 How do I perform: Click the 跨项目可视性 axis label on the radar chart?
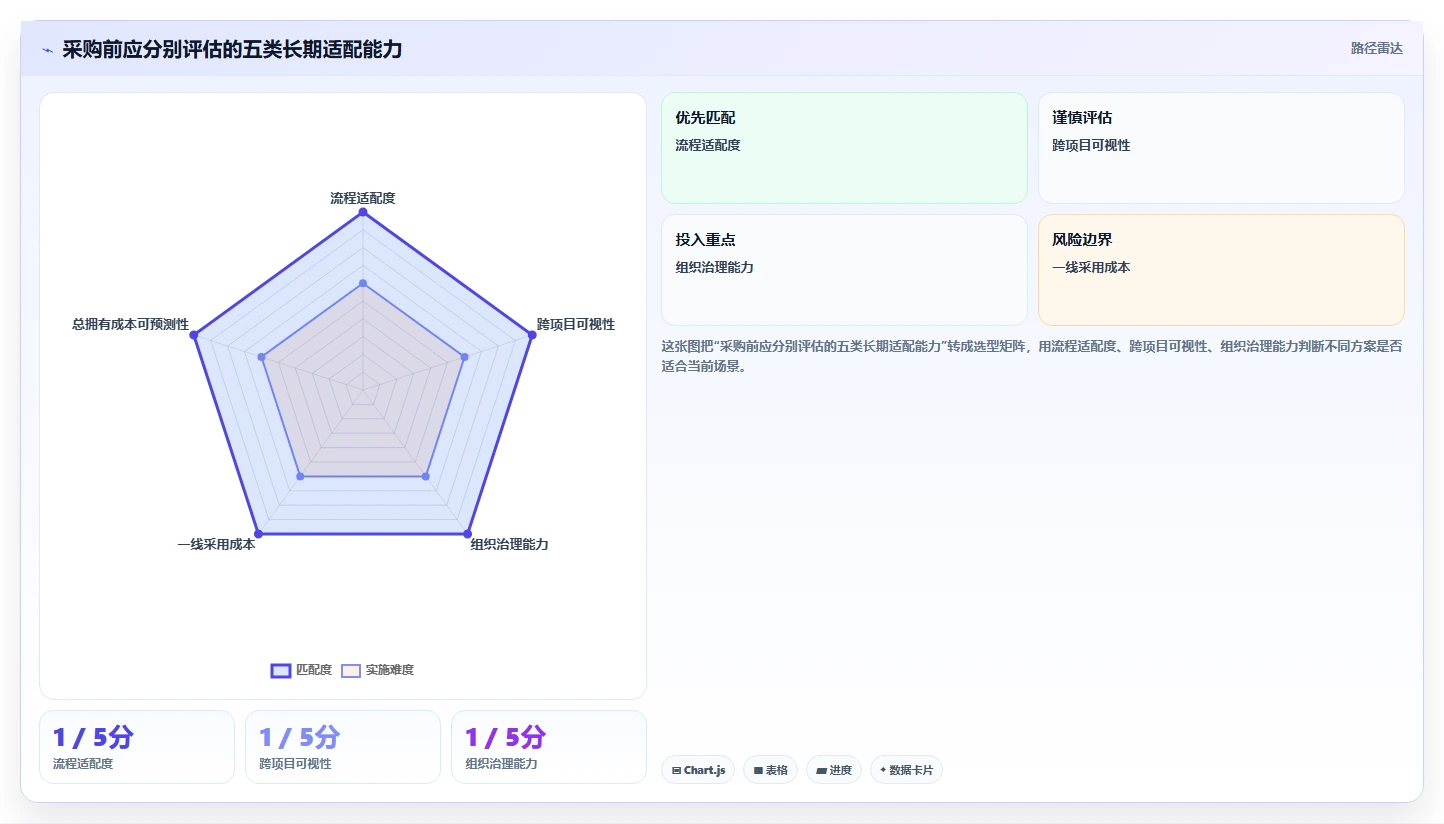[576, 324]
